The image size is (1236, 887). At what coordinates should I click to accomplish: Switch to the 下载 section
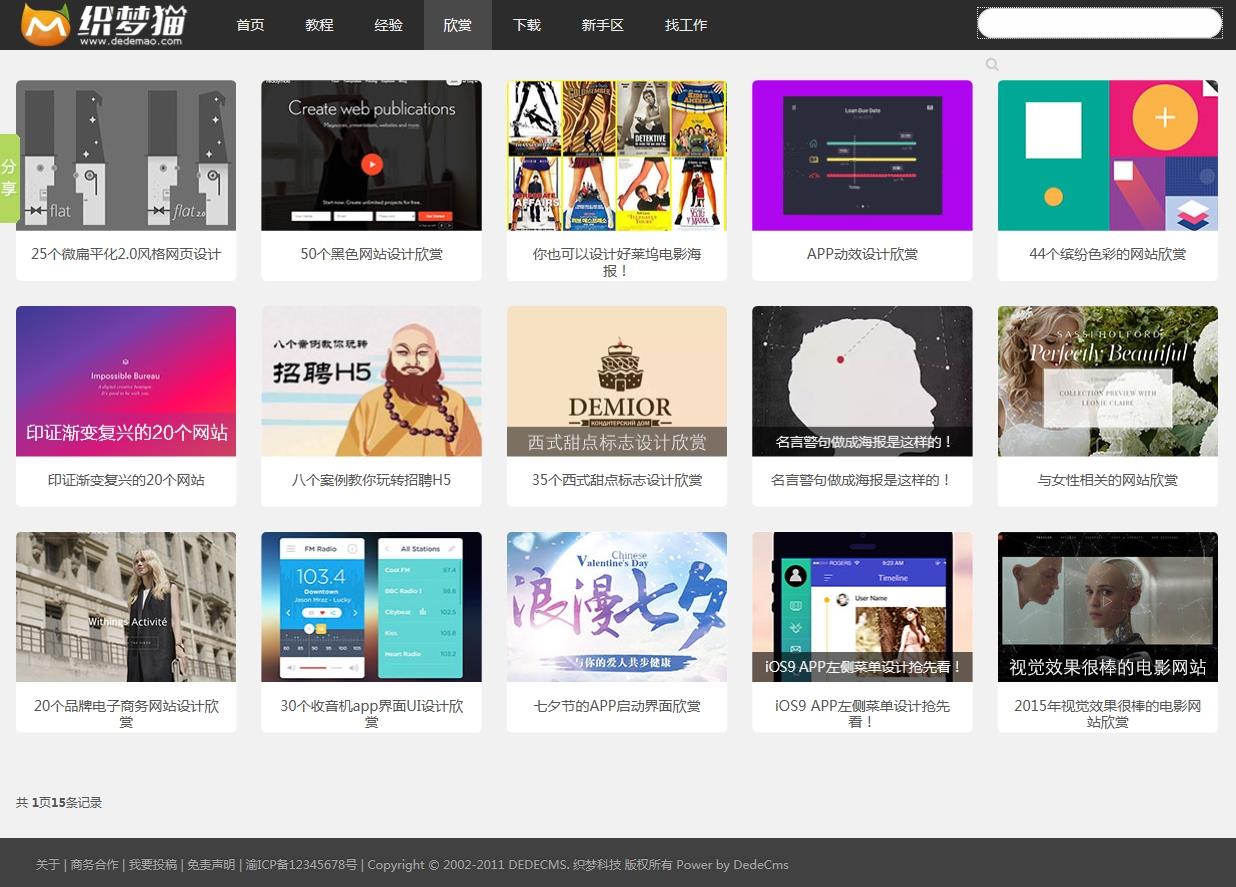click(526, 25)
